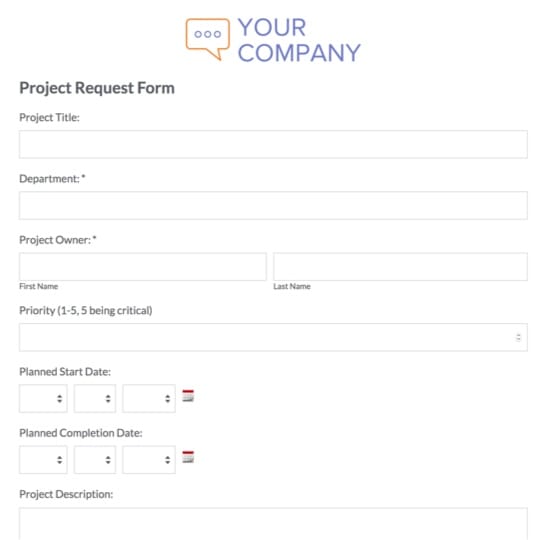Focus the Department text field
542x540 pixels.
click(273, 206)
